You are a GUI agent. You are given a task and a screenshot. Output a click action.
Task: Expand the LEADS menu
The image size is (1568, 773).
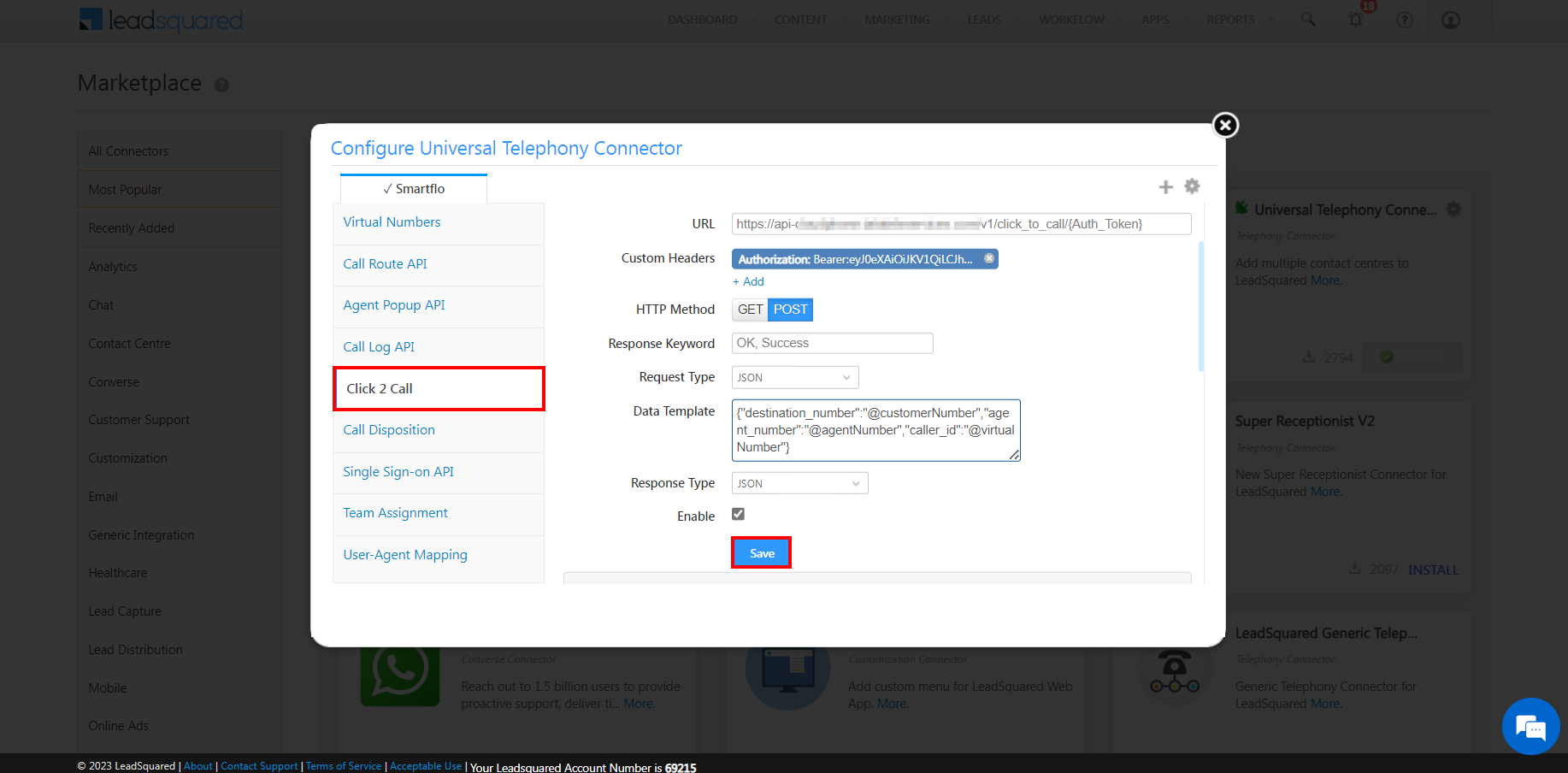click(x=984, y=20)
